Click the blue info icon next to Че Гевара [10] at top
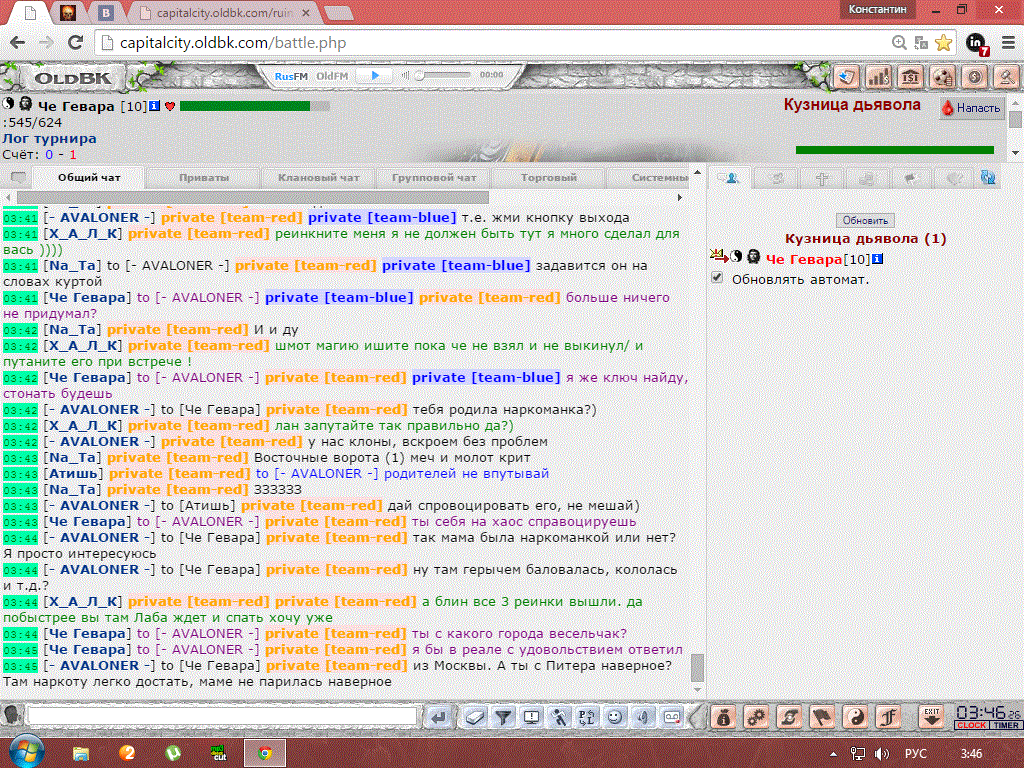1024x768 pixels. tap(154, 106)
